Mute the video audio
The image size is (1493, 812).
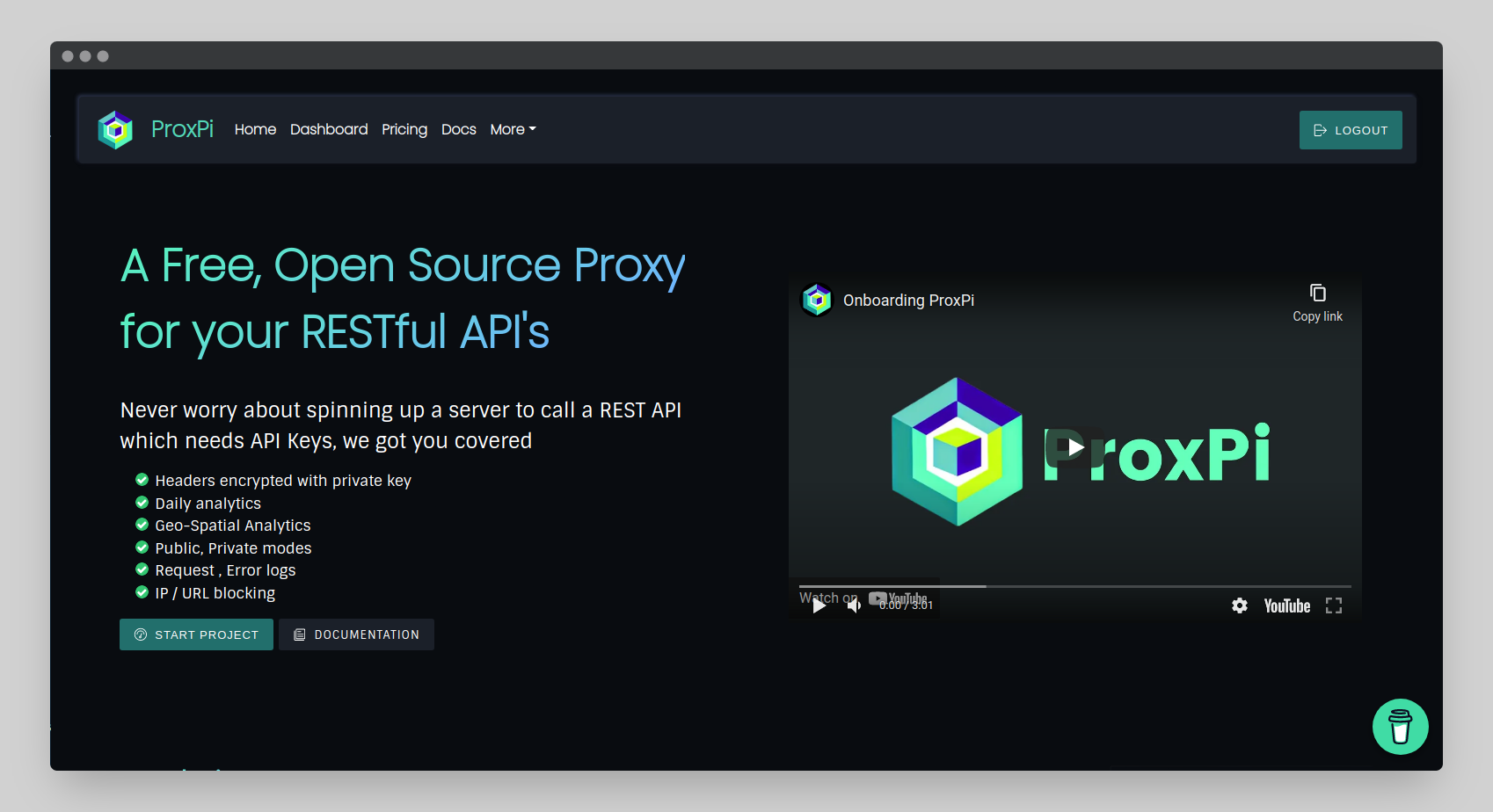pyautogui.click(x=853, y=605)
